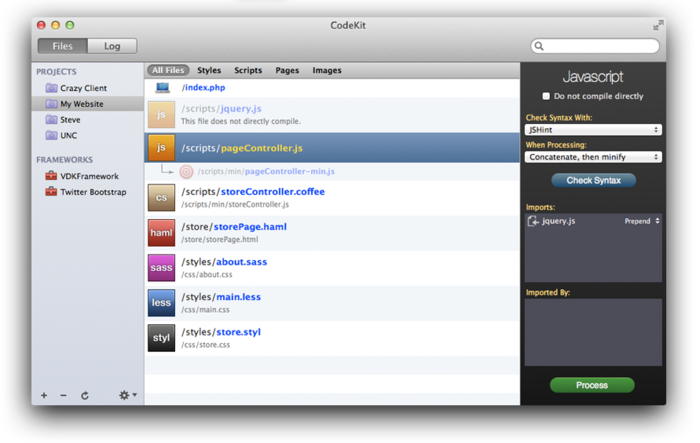Open the Concatenate, then minify dropdown
The height and width of the screenshot is (443, 700).
[x=593, y=157]
